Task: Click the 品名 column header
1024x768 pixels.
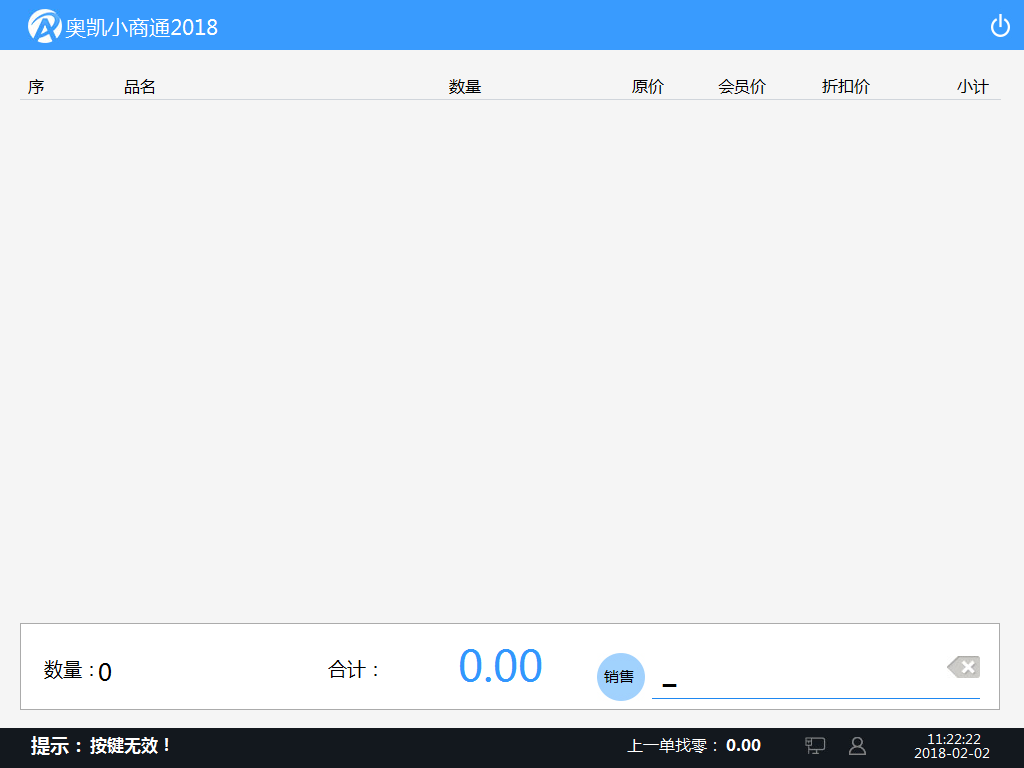Action: tap(140, 86)
